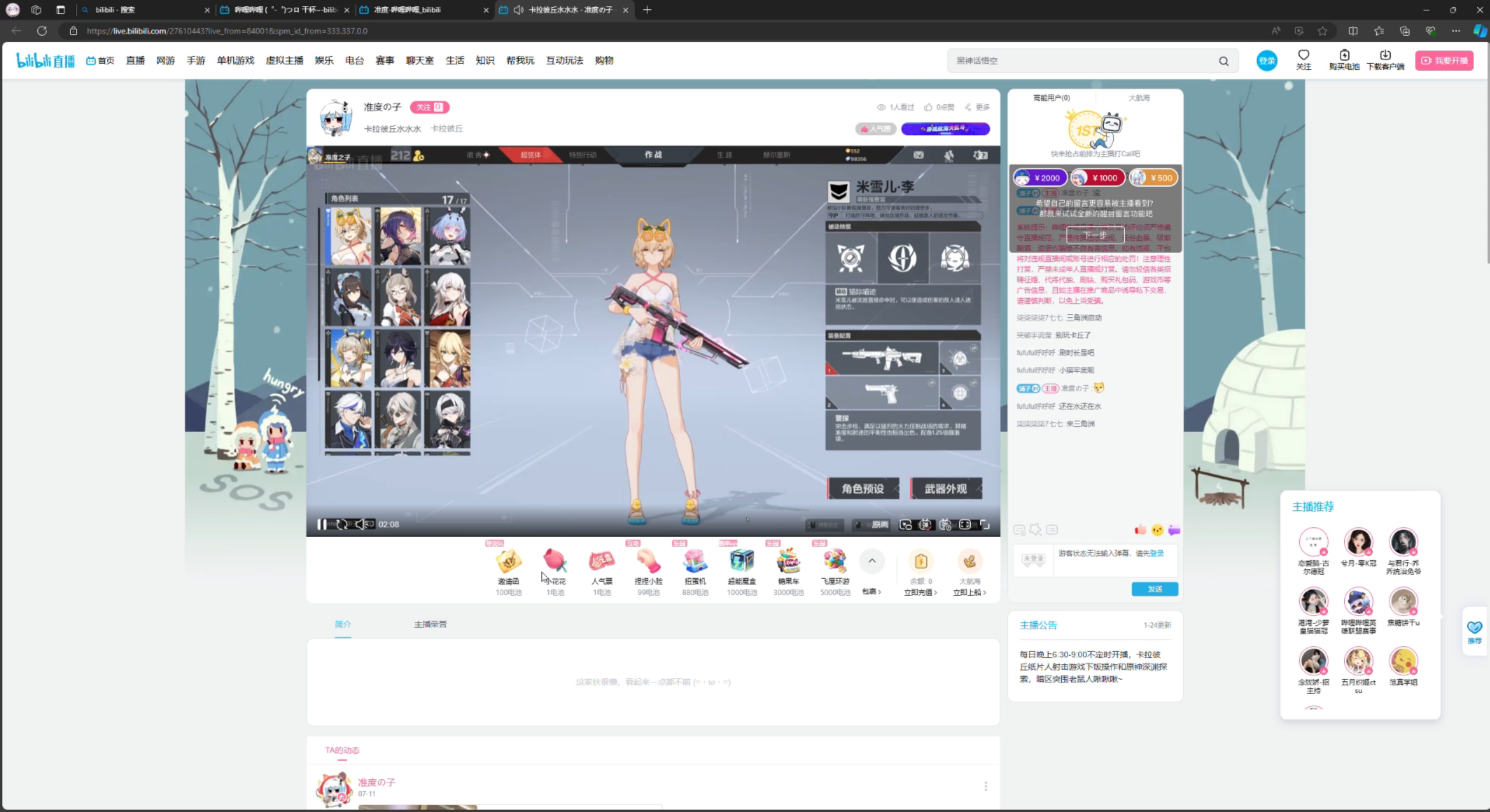Enter fullscreen on the video player
The height and width of the screenshot is (812, 1490).
click(x=985, y=525)
